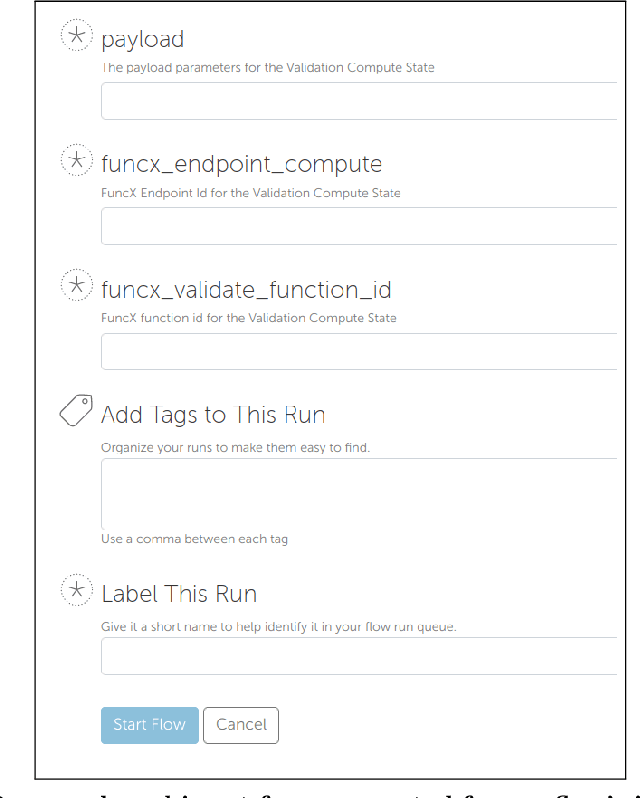Click the Add Tags to This Run heading

[x=213, y=415]
